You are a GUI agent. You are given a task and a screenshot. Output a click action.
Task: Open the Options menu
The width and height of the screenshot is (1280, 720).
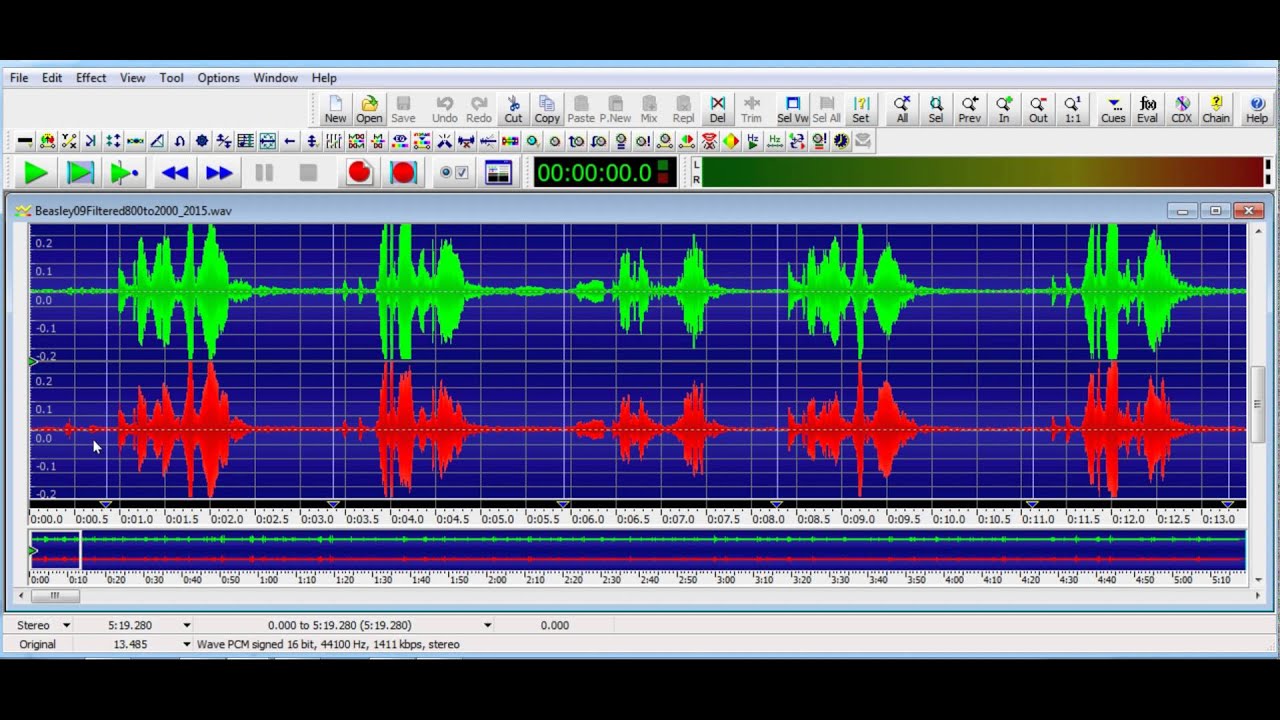(x=218, y=77)
